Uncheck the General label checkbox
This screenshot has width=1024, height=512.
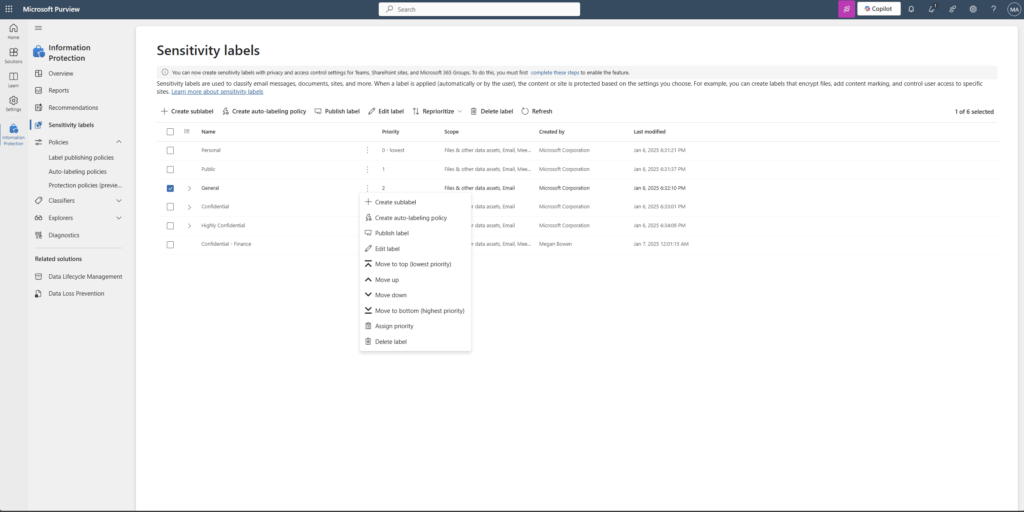coord(170,188)
